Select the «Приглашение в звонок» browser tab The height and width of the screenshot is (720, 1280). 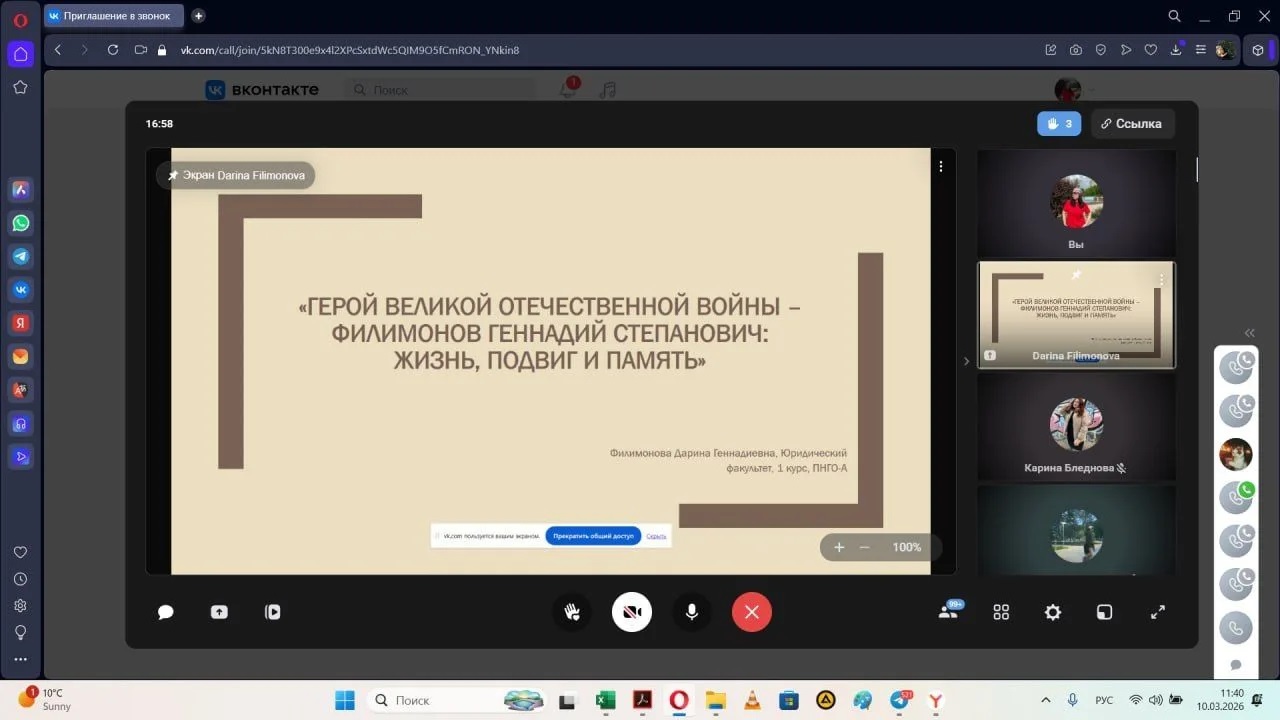[x=115, y=16]
